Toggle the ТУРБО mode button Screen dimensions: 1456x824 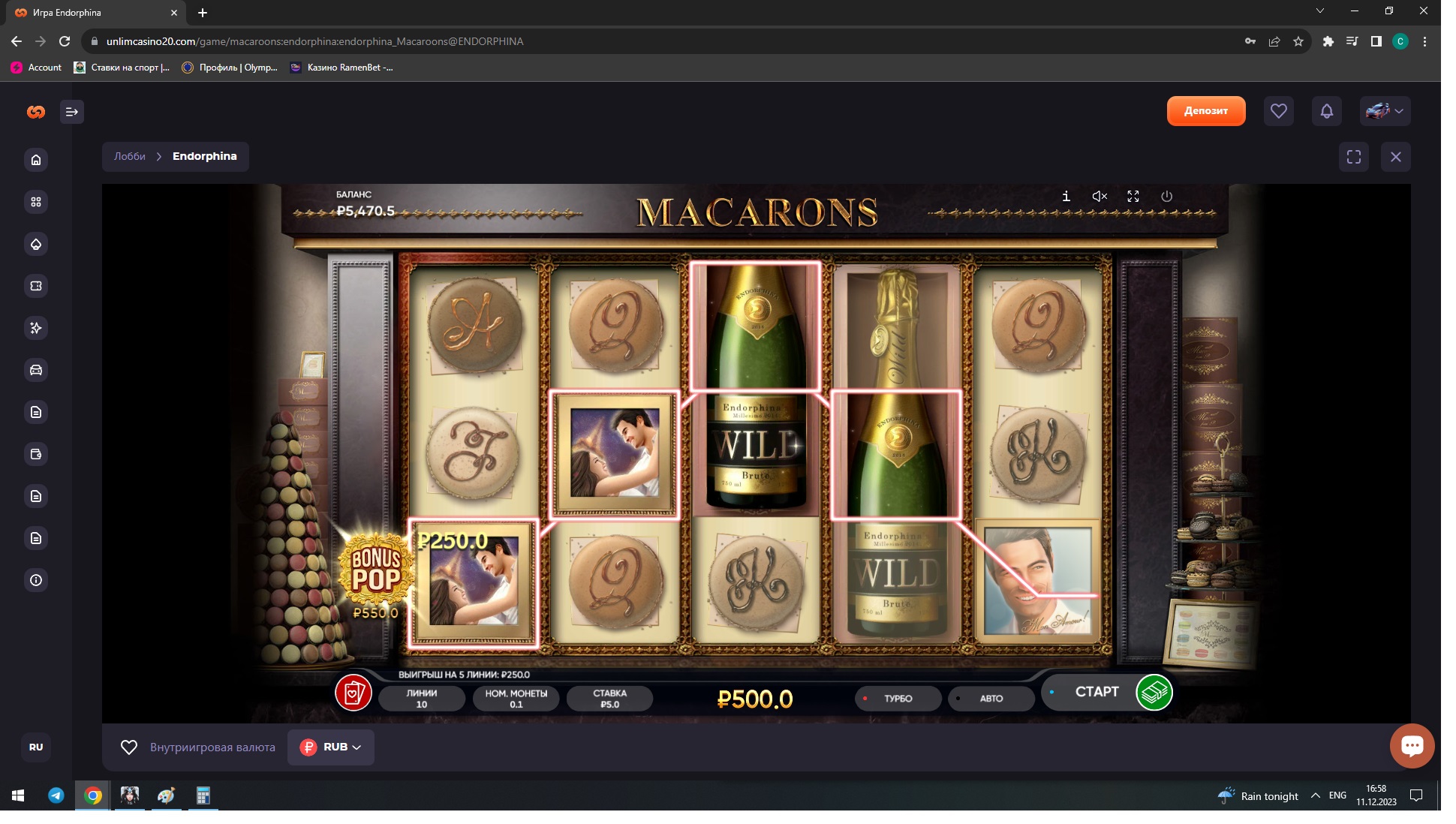[x=898, y=698]
